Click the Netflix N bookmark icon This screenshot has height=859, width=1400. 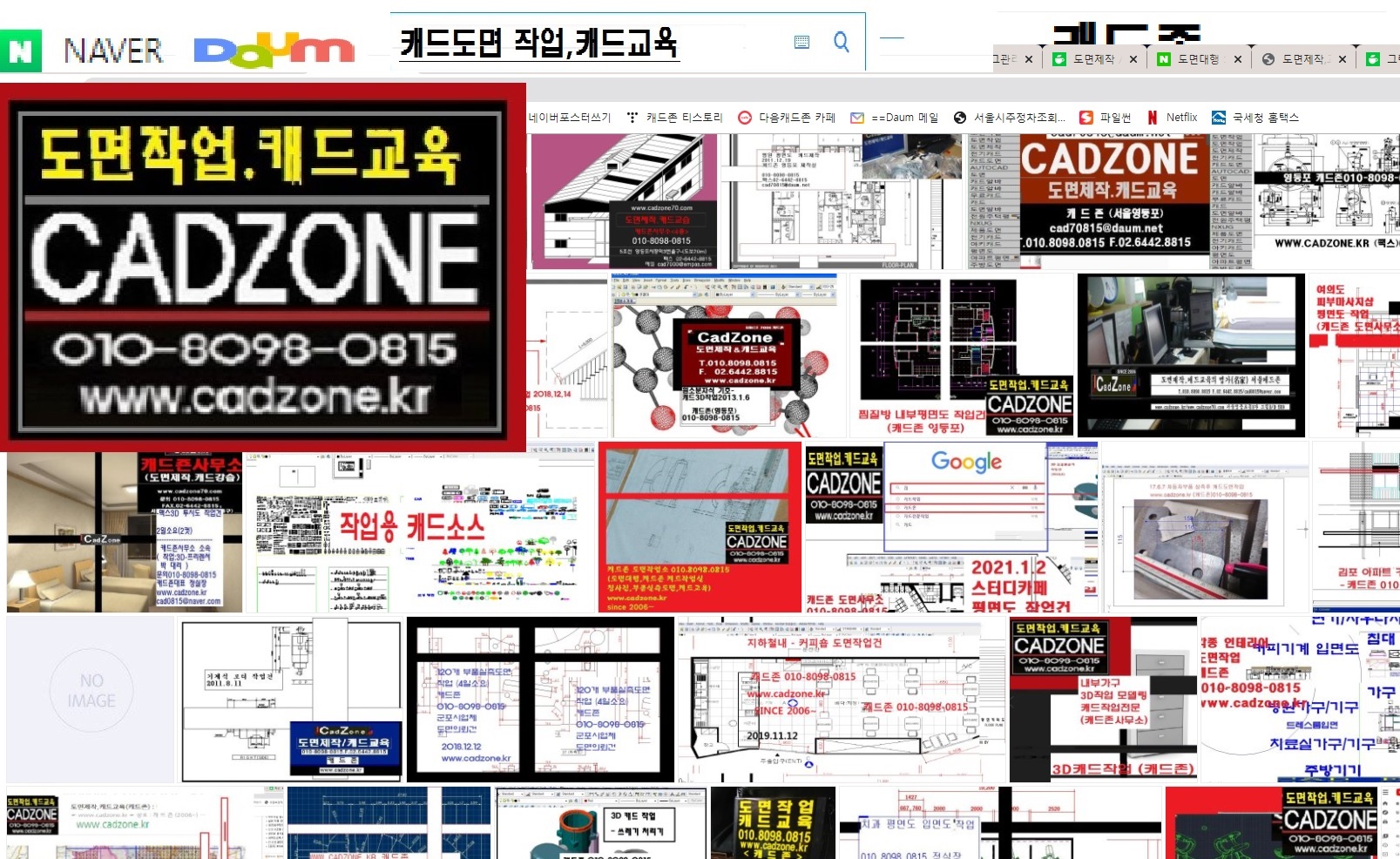pos(1153,118)
